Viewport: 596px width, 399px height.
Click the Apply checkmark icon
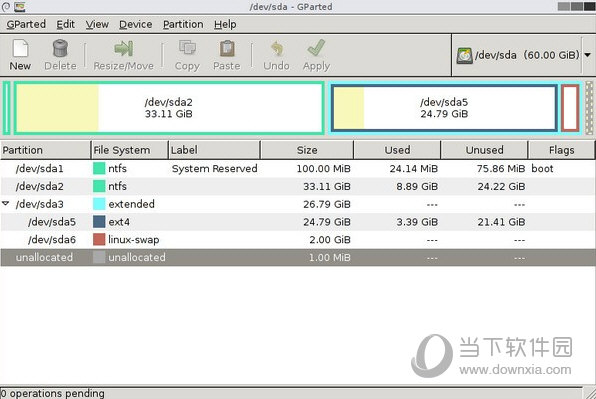click(x=316, y=48)
